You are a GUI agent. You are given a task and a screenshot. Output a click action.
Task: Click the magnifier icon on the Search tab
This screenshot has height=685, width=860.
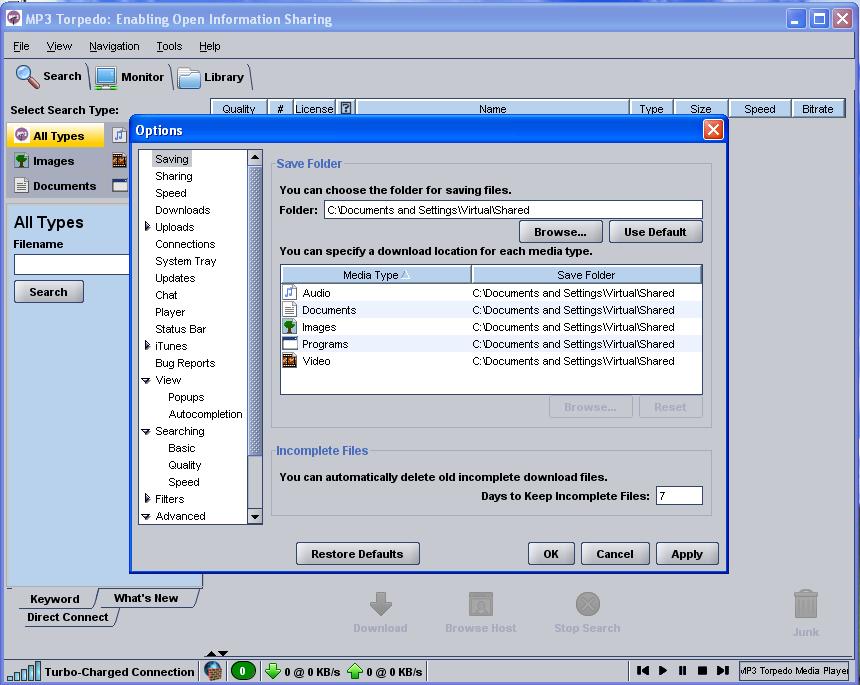(27, 76)
